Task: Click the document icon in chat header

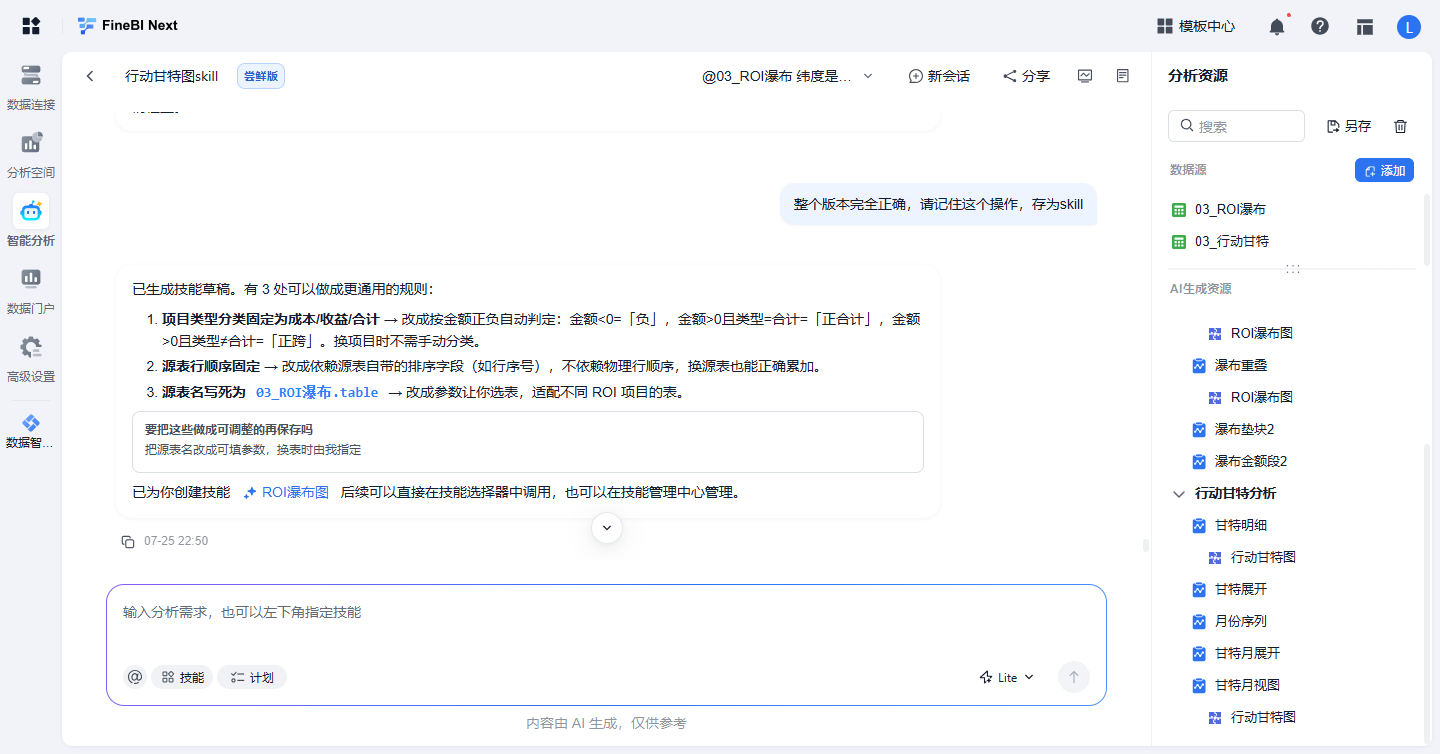Action: pos(1123,76)
